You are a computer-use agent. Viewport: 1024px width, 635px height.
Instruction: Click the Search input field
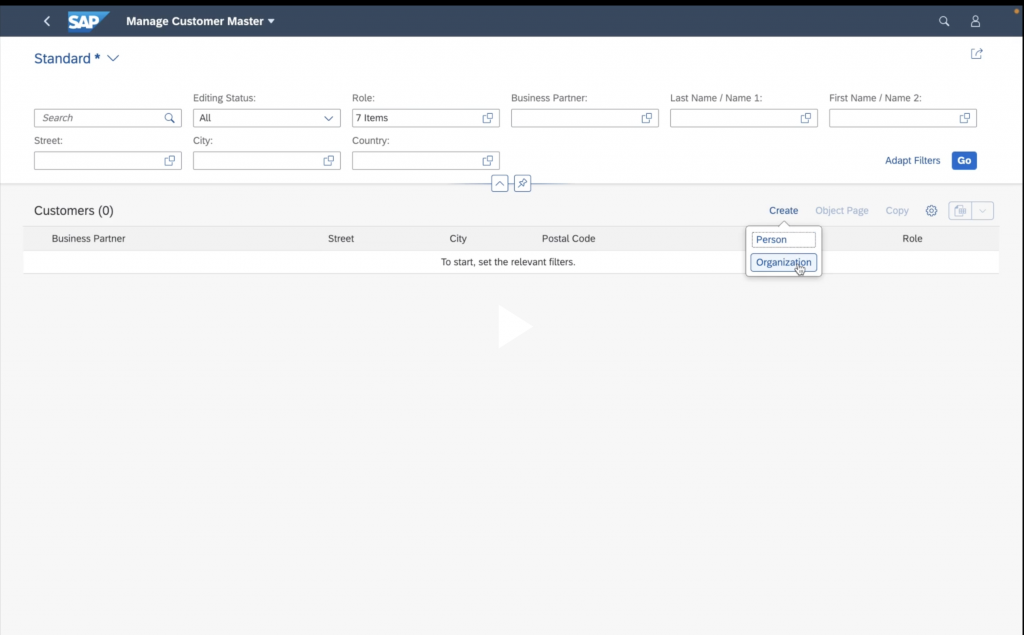[x=98, y=118]
